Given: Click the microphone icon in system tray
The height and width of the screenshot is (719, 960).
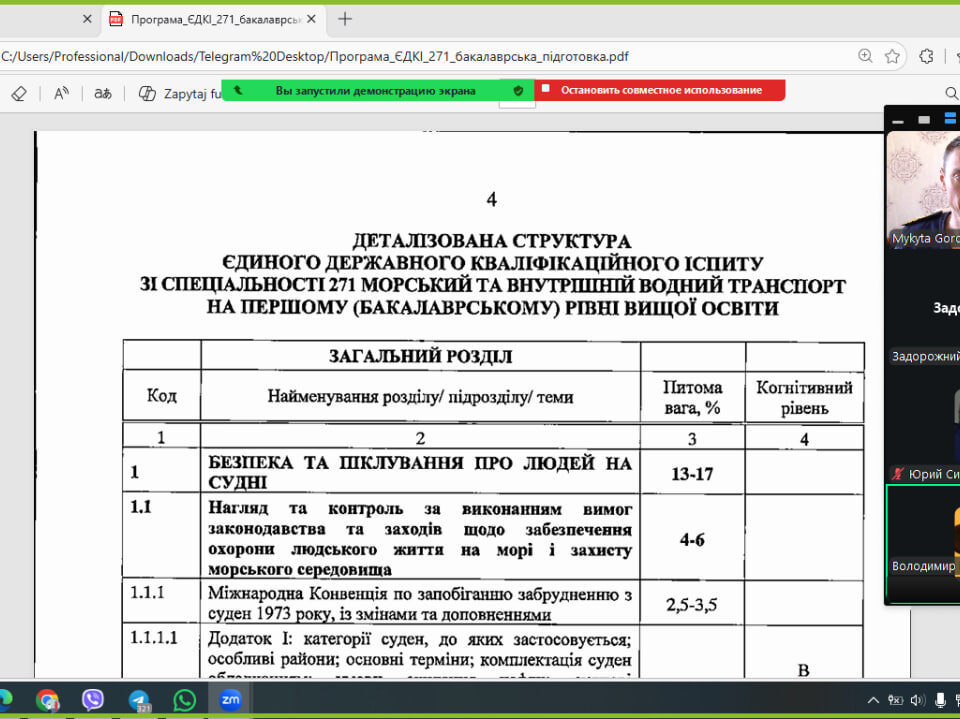Looking at the screenshot, I should point(940,700).
